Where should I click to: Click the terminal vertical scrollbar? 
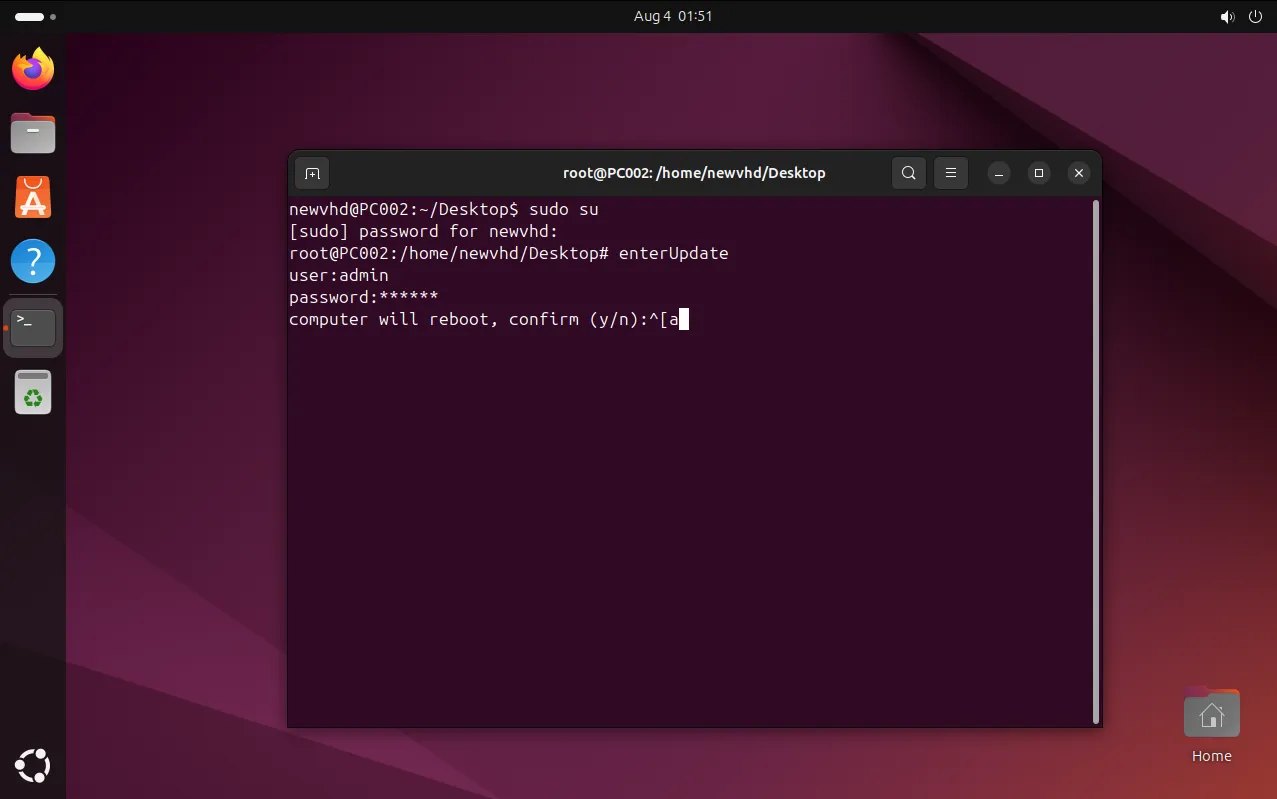(1096, 461)
